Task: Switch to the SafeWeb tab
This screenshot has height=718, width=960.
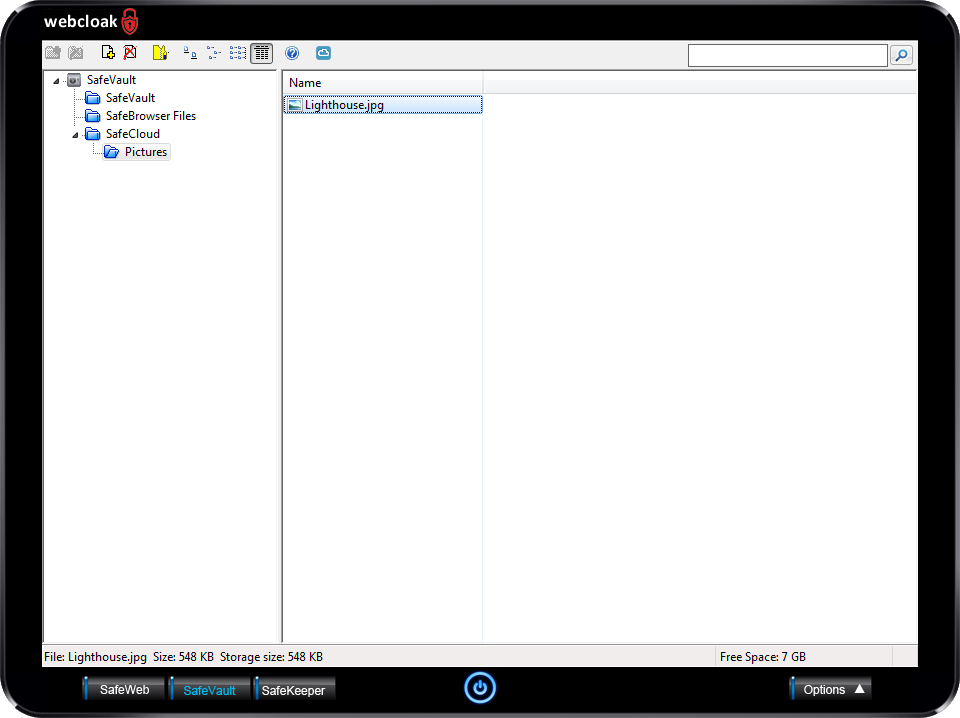Action: 124,689
